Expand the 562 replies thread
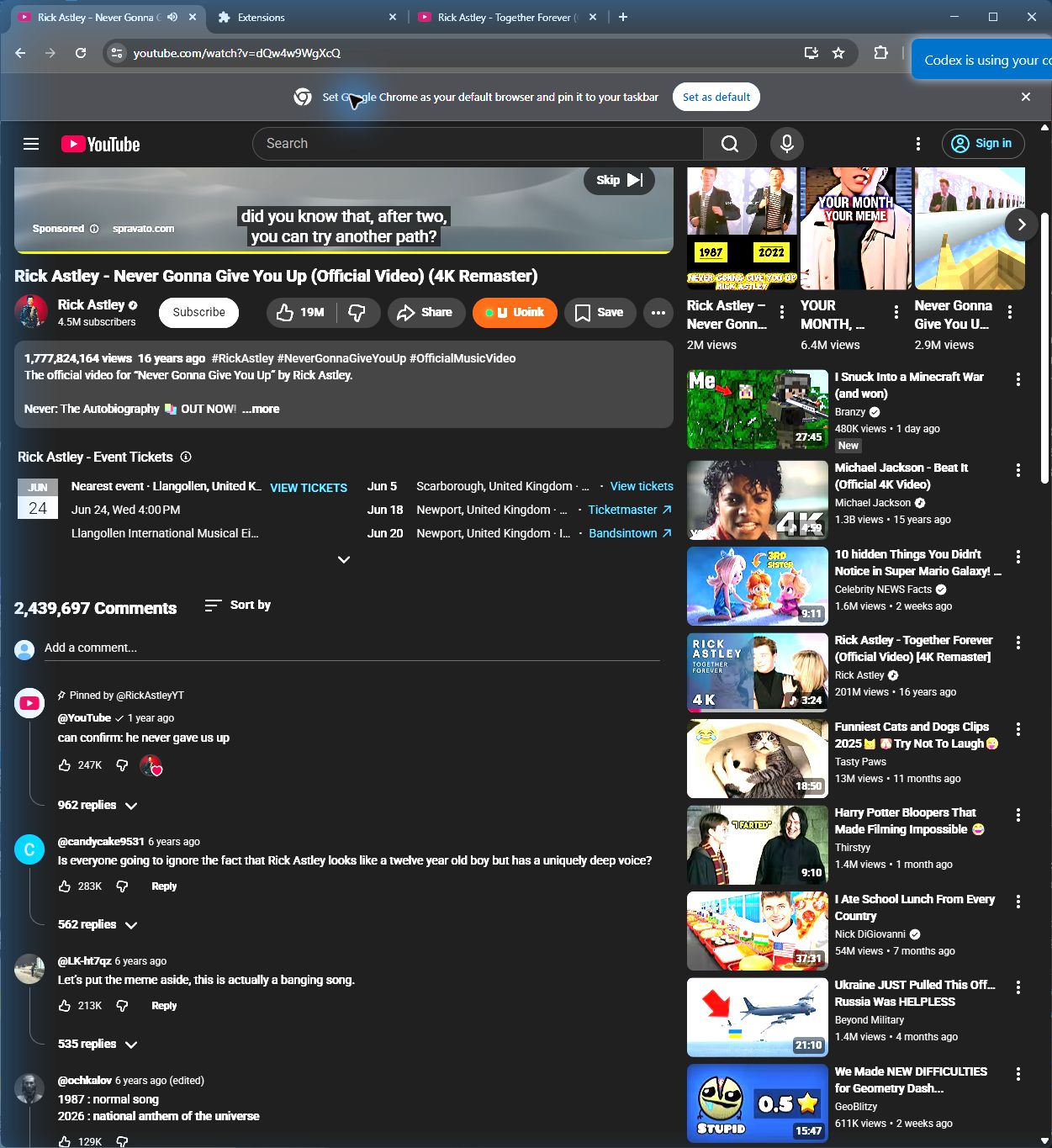 tap(98, 924)
